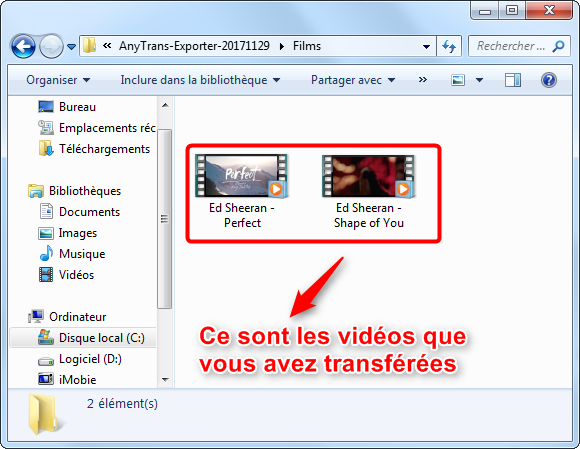Open Vidéos library

pos(77,275)
